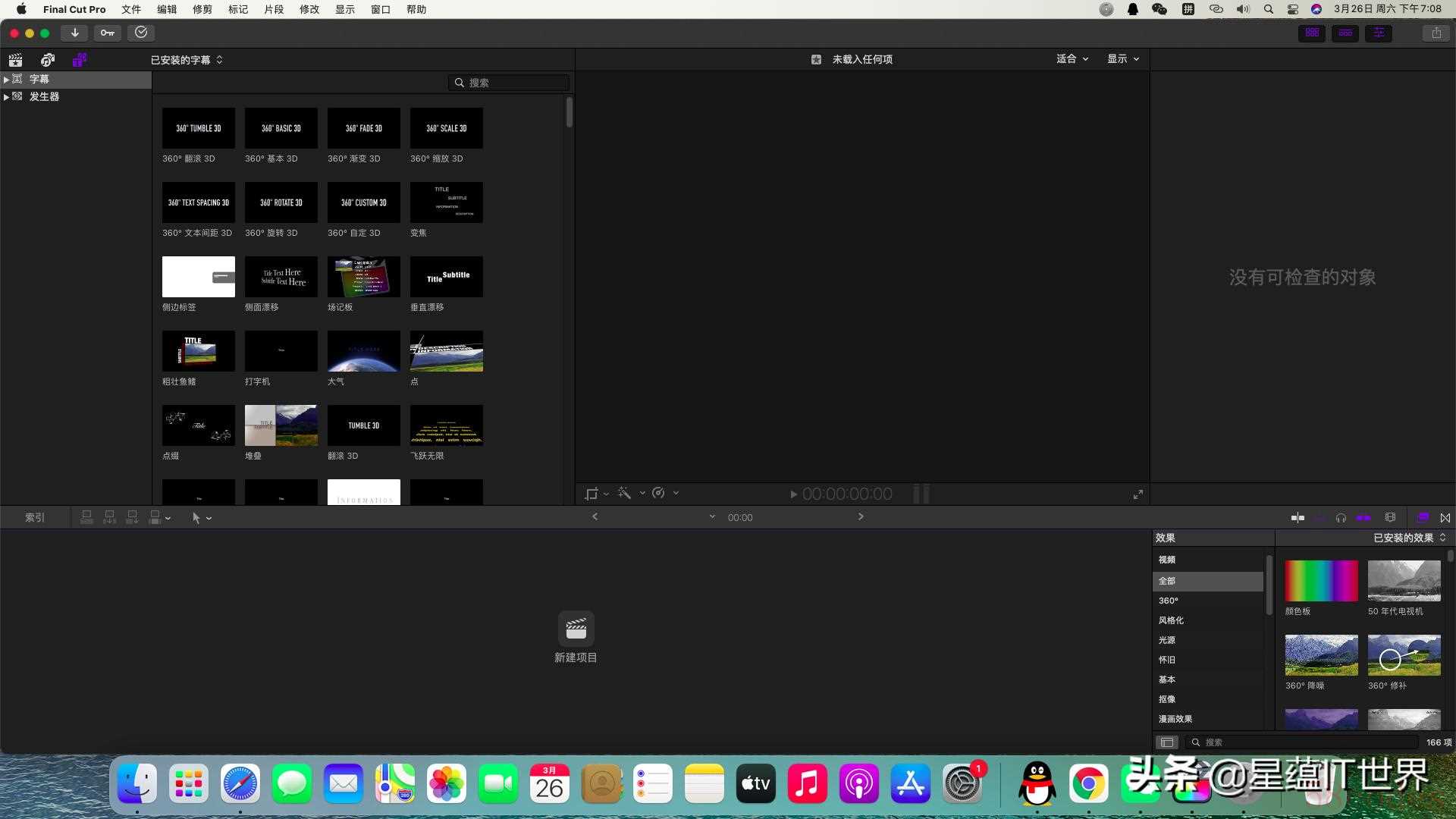
Task: Enter full screen viewer playback
Action: pos(1137,494)
